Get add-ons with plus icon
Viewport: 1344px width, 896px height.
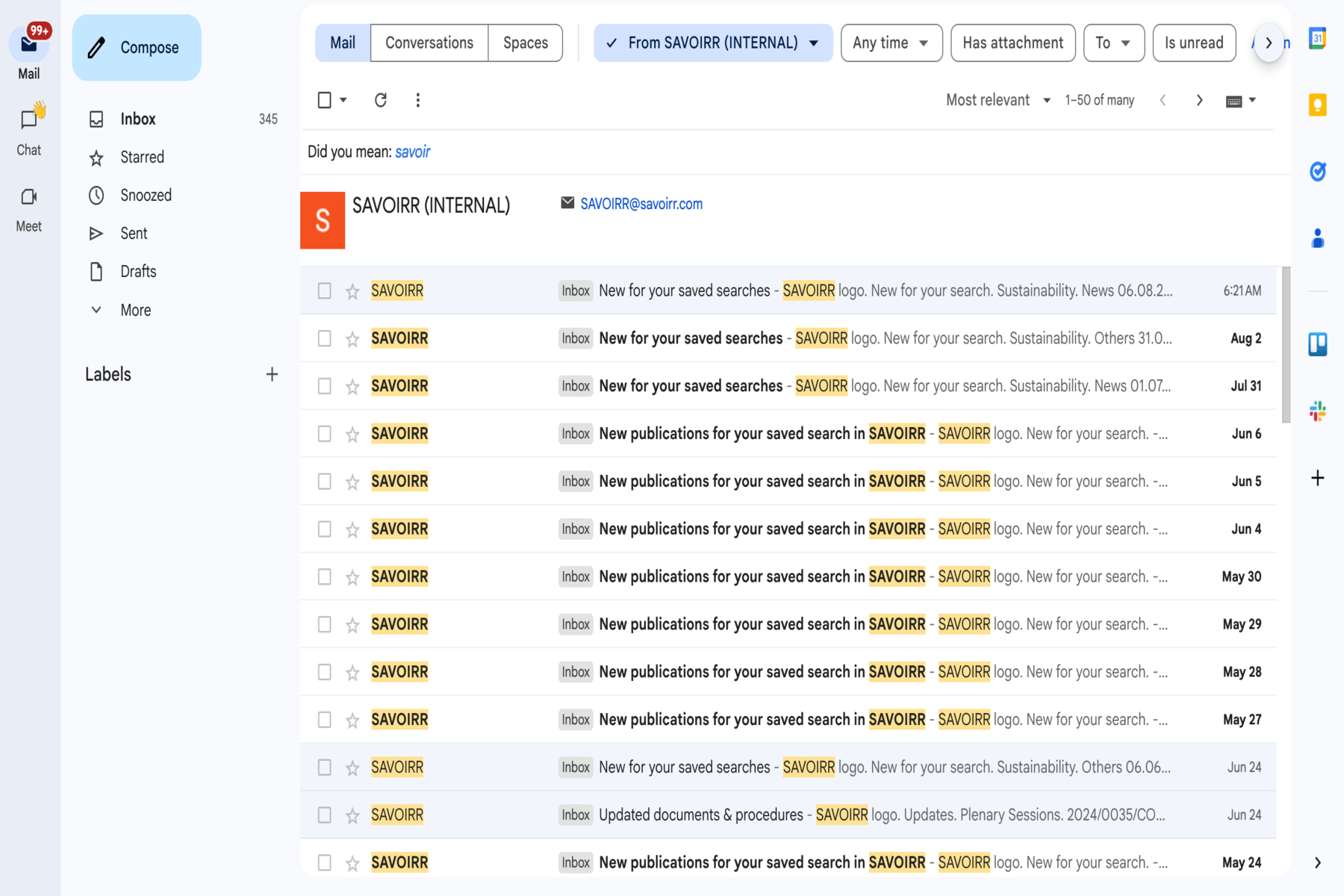[x=1318, y=478]
